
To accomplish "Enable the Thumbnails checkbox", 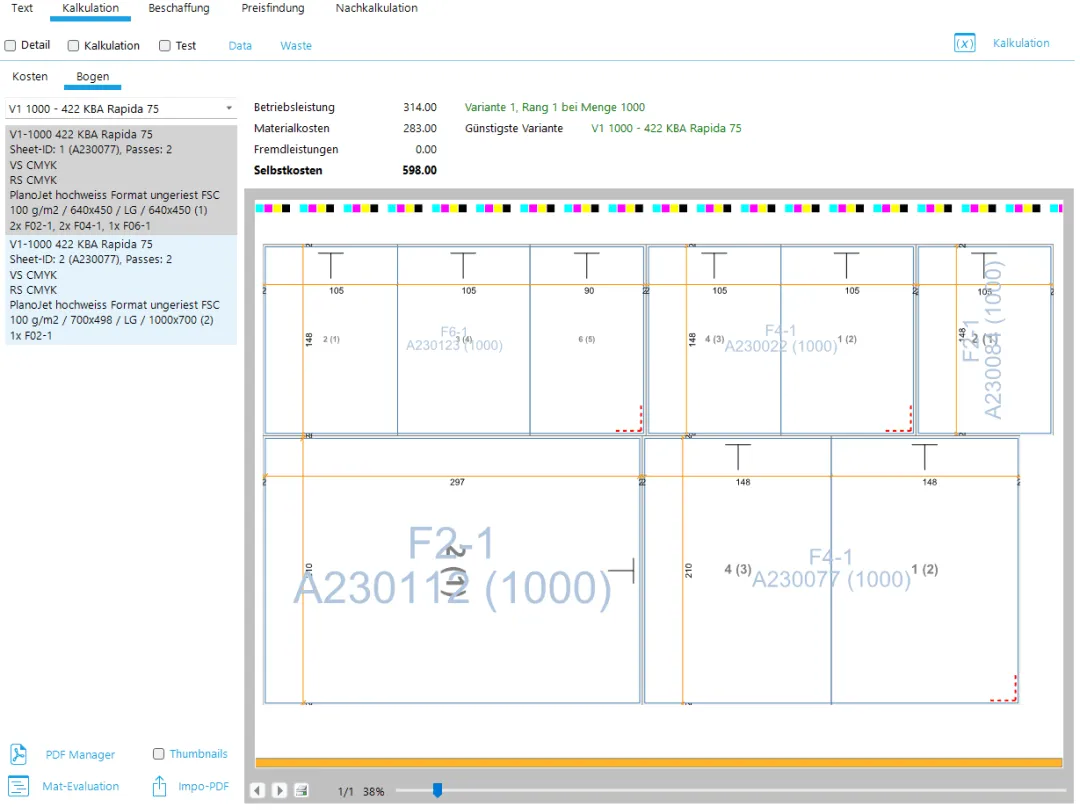I will tap(159, 754).
